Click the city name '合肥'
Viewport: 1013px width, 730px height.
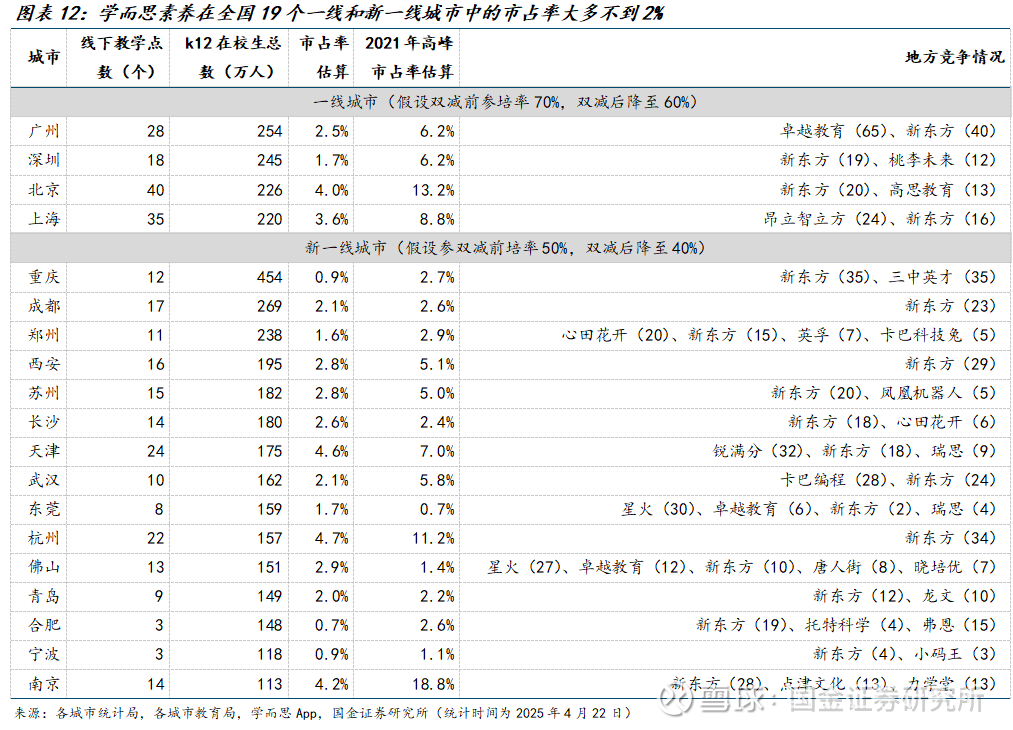[44, 625]
